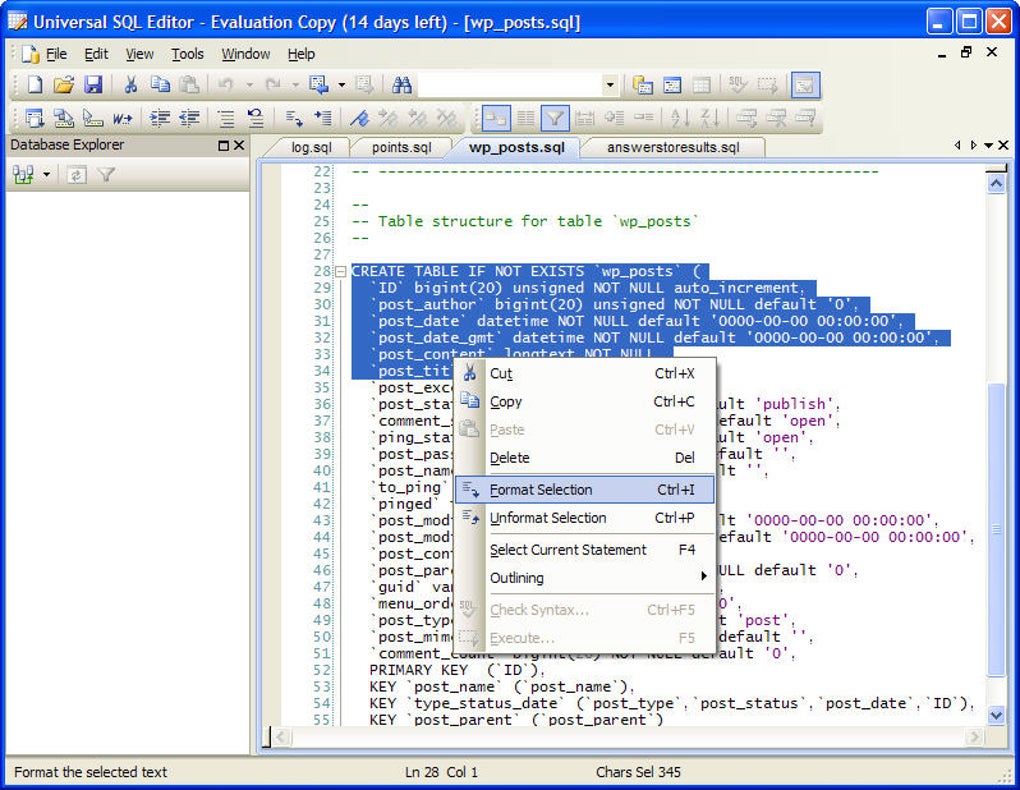The image size is (1020, 790).
Task: Open the Tools menu
Action: pos(187,54)
